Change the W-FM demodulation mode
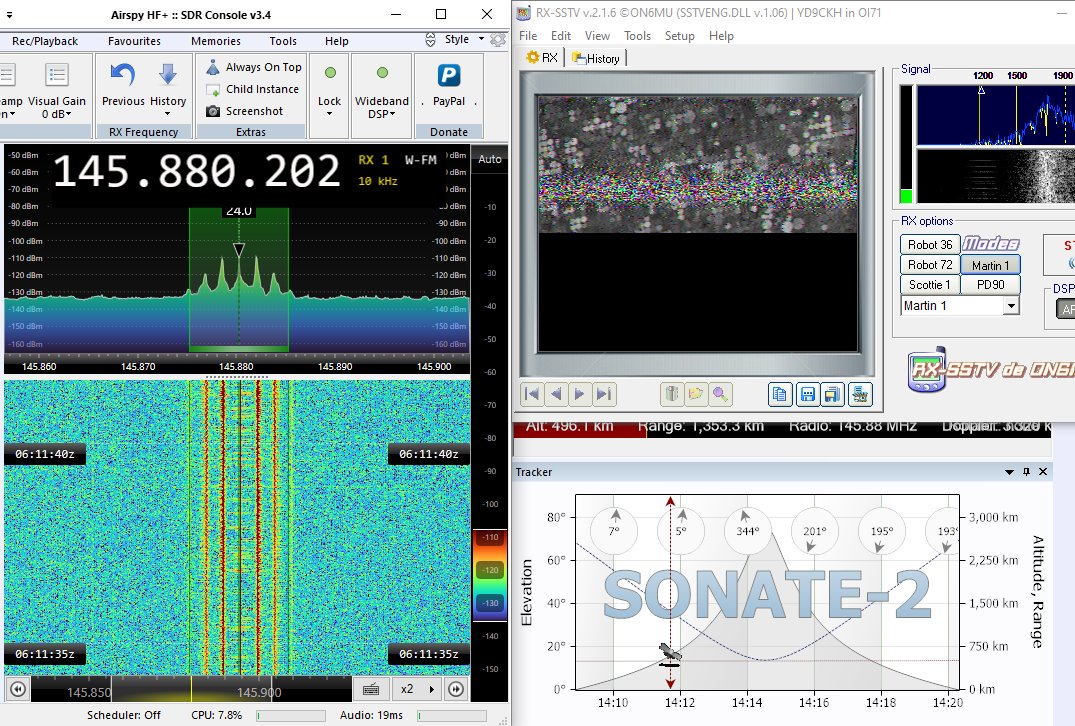Image resolution: width=1075 pixels, height=726 pixels. coord(420,160)
